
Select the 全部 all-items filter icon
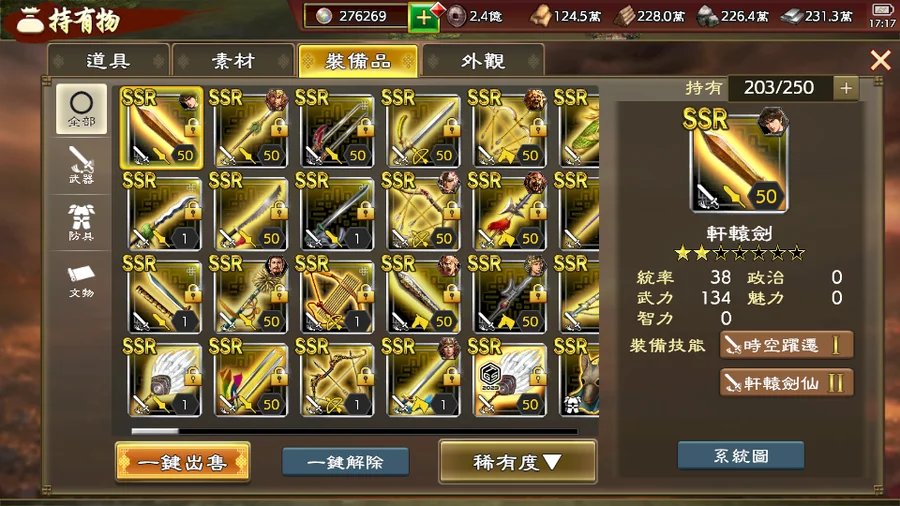pos(81,109)
